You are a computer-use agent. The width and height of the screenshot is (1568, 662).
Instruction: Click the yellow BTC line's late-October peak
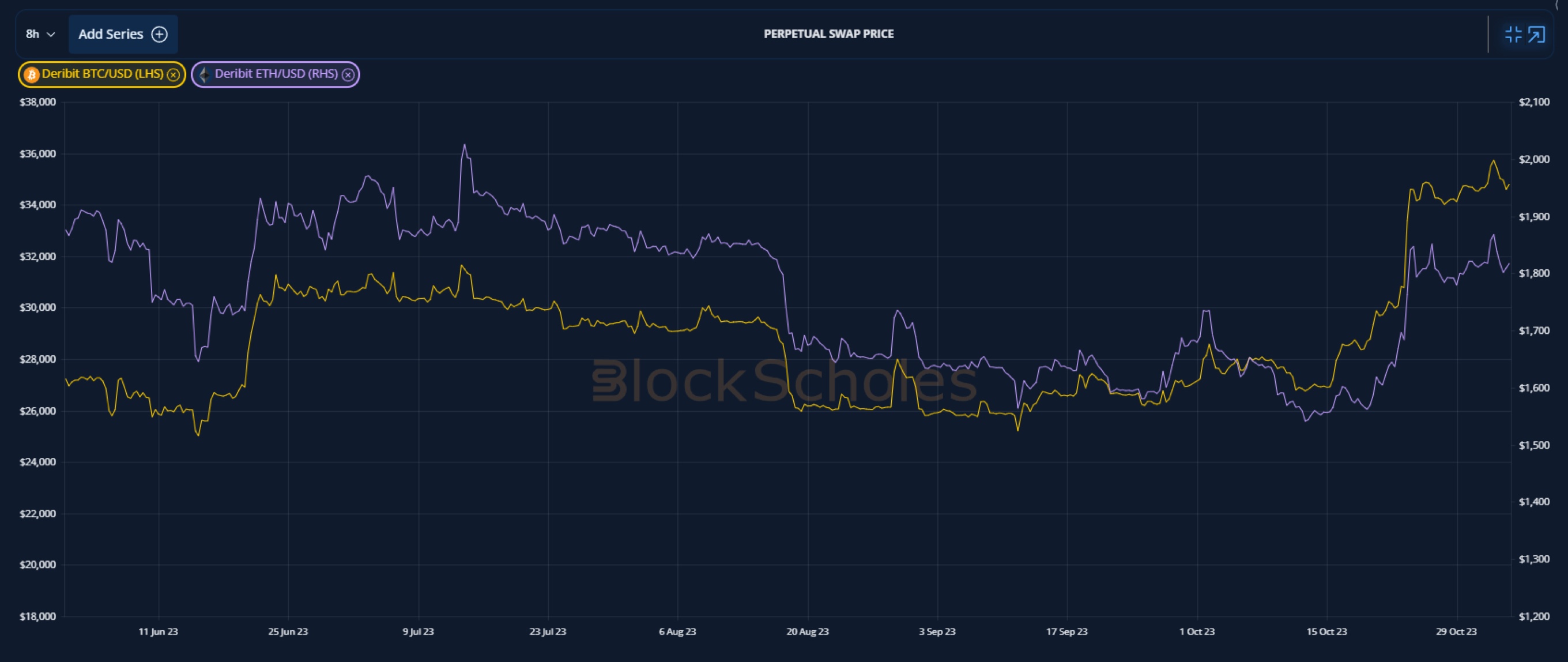coord(1493,161)
